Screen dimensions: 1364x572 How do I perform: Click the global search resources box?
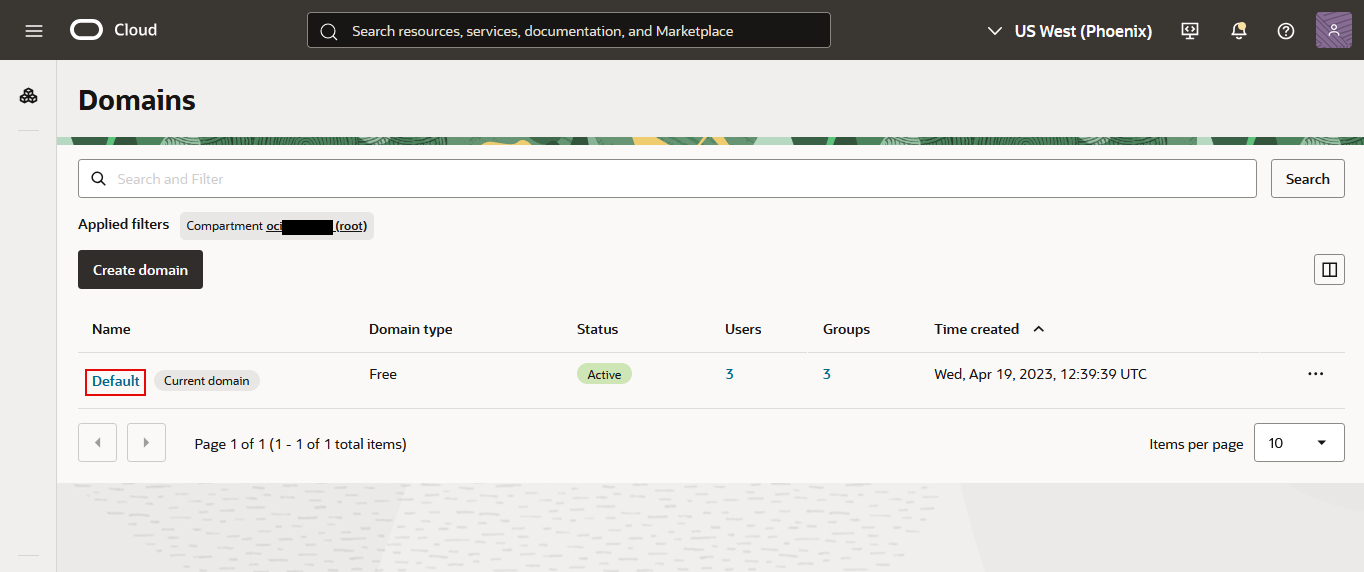point(568,31)
